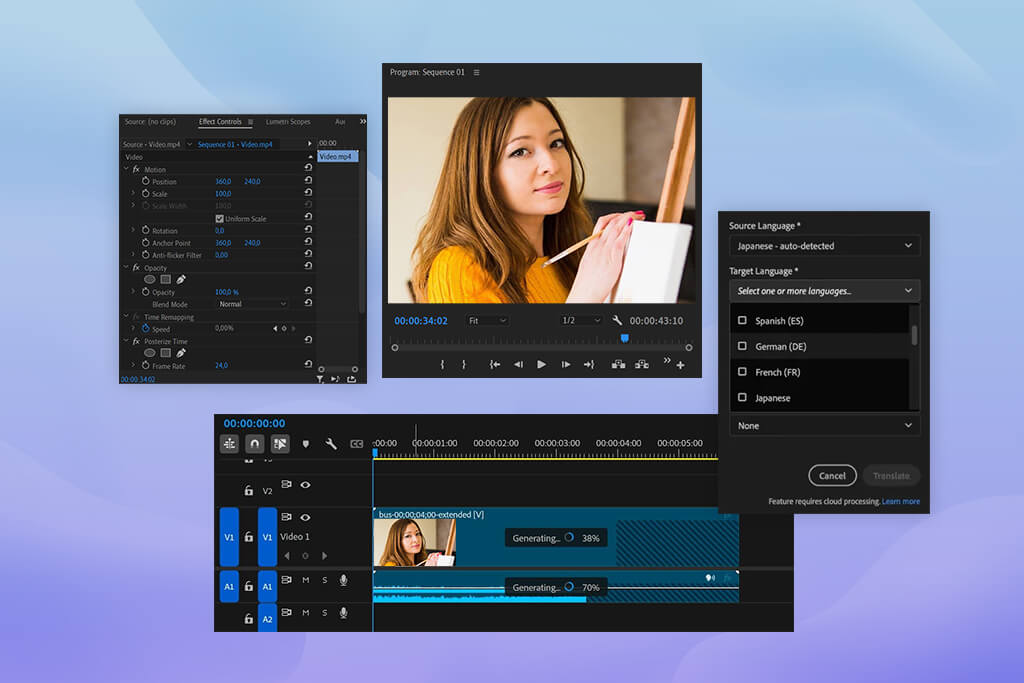Screen dimensions: 1024x683
Task: Solo audio track A1
Action: (325, 580)
